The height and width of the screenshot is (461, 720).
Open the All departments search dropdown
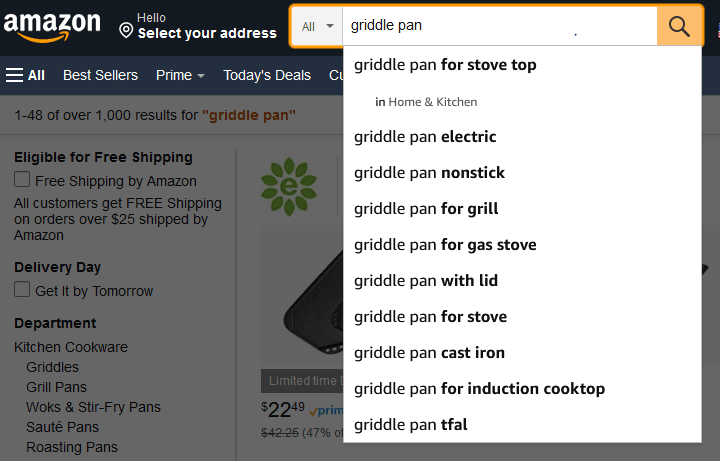pyautogui.click(x=317, y=27)
